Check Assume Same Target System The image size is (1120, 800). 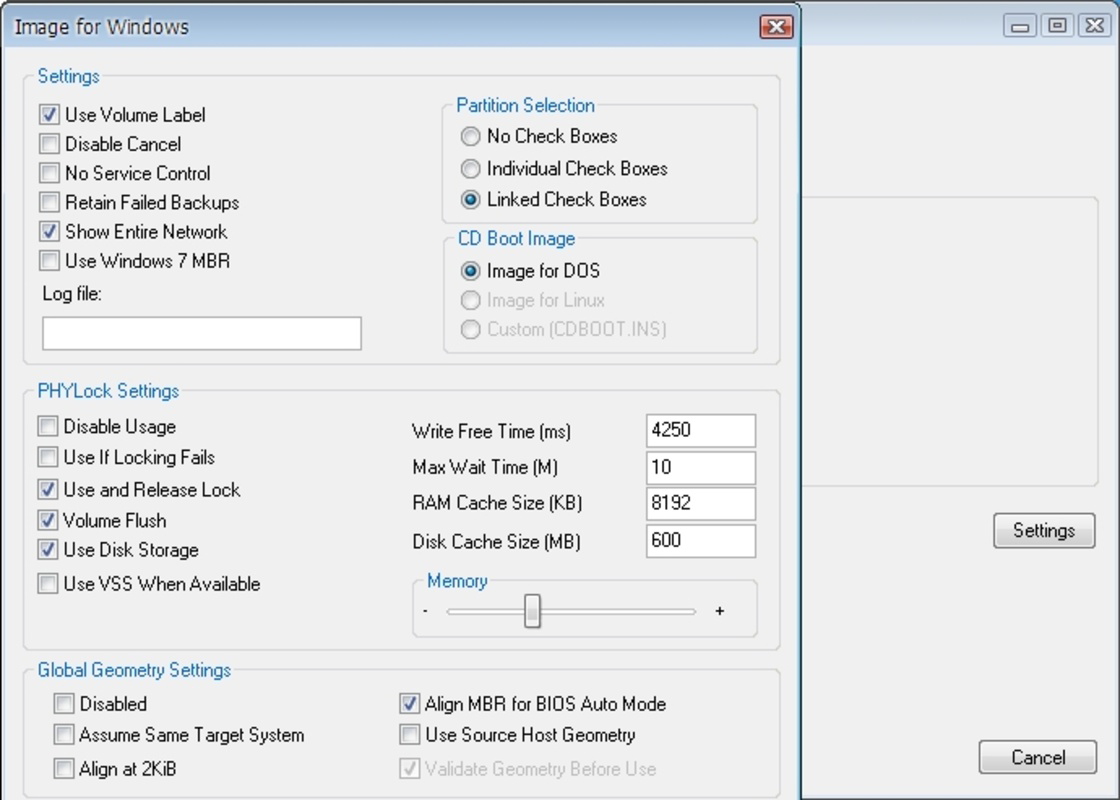[x=62, y=733]
